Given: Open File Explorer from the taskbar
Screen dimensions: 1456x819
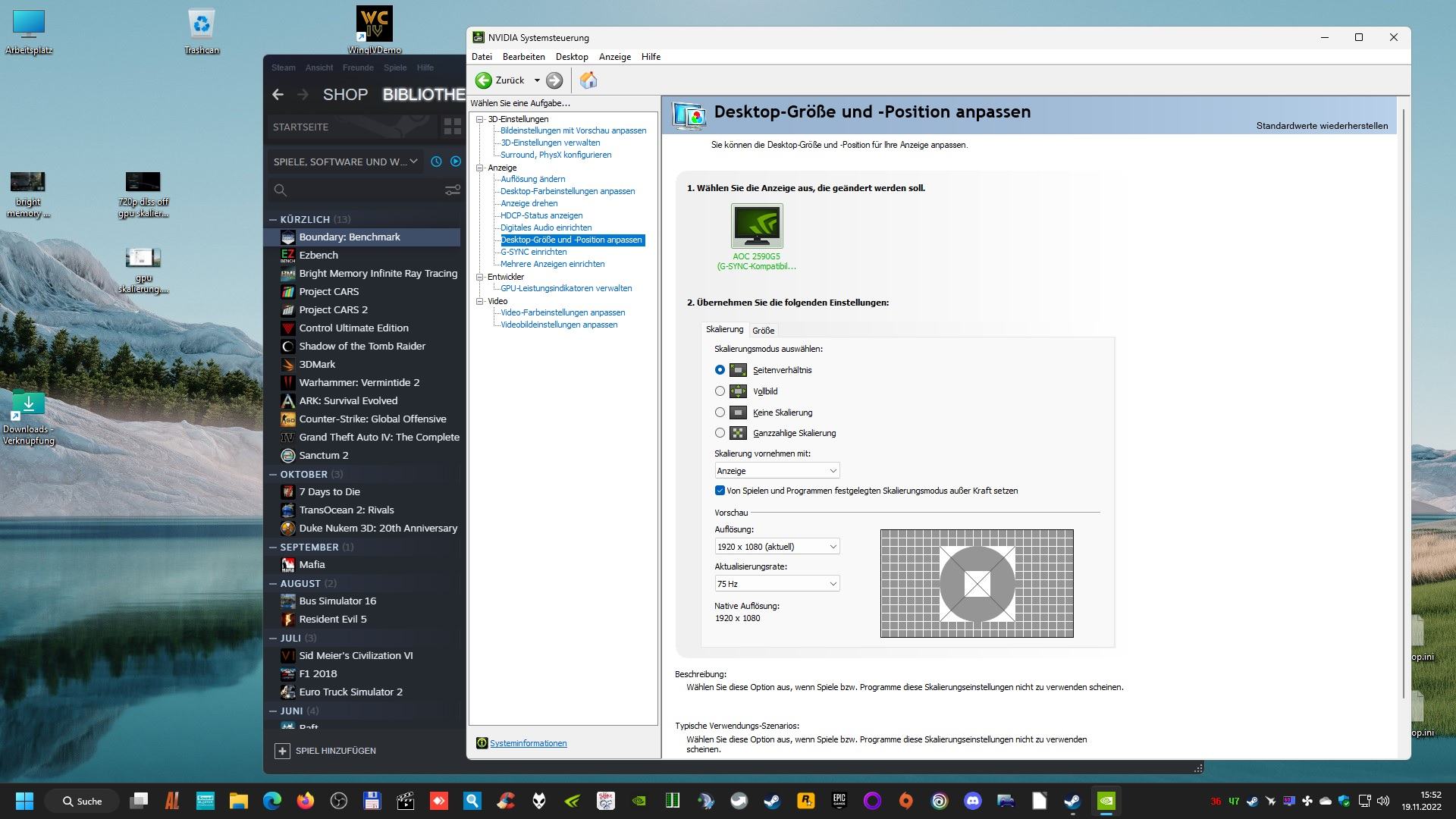Looking at the screenshot, I should tap(239, 801).
